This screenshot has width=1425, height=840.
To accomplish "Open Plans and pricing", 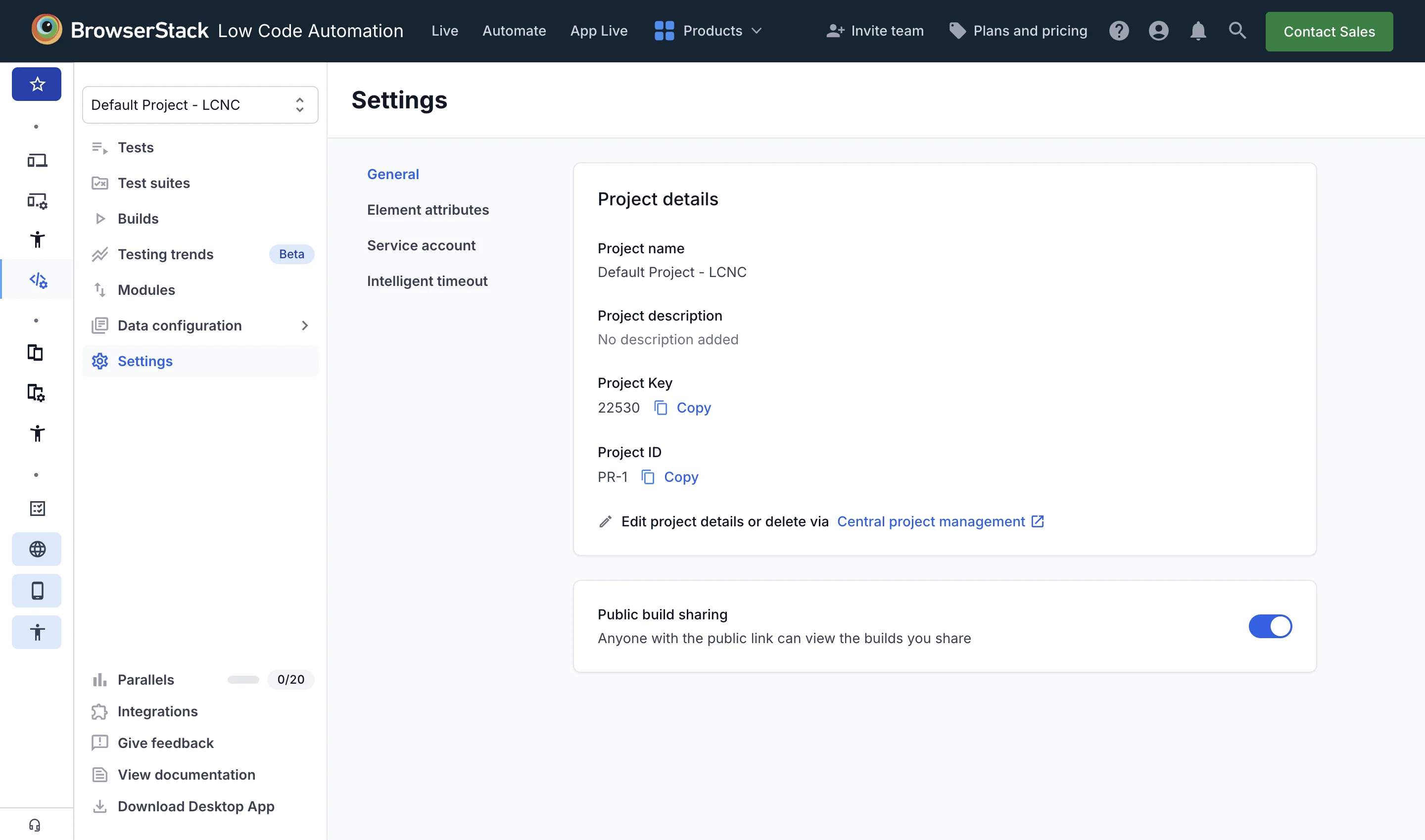I will (1017, 31).
